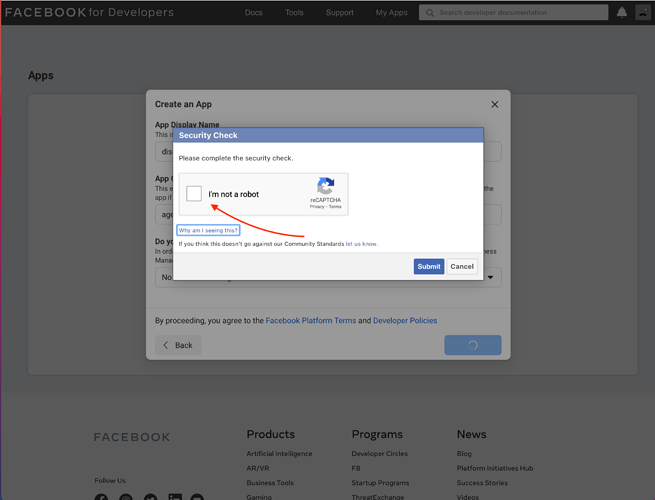Open the reCAPTCHA Terms link
This screenshot has width=655, height=500.
(335, 206)
